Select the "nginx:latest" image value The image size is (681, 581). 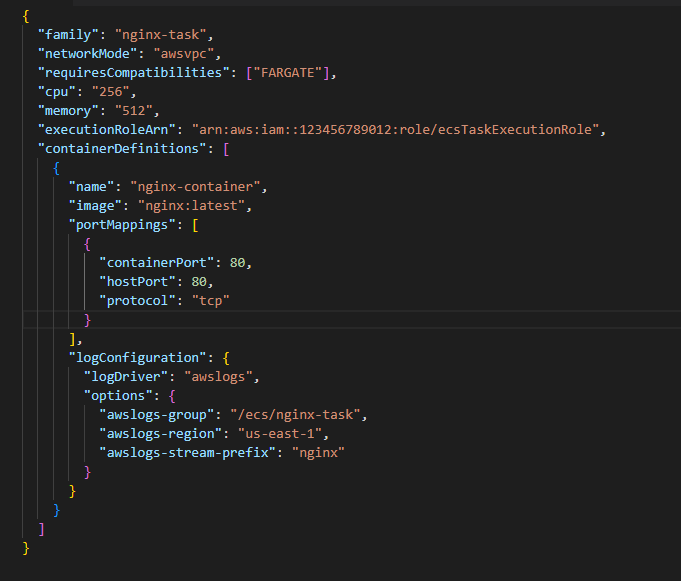pyautogui.click(x=191, y=206)
